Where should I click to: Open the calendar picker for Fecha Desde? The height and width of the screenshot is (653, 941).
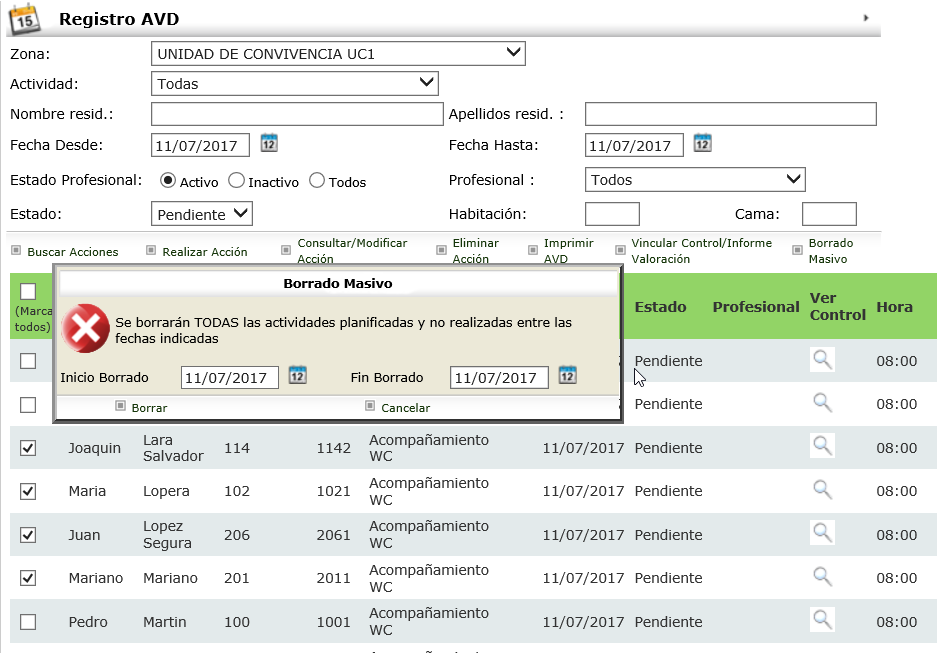coord(268,144)
